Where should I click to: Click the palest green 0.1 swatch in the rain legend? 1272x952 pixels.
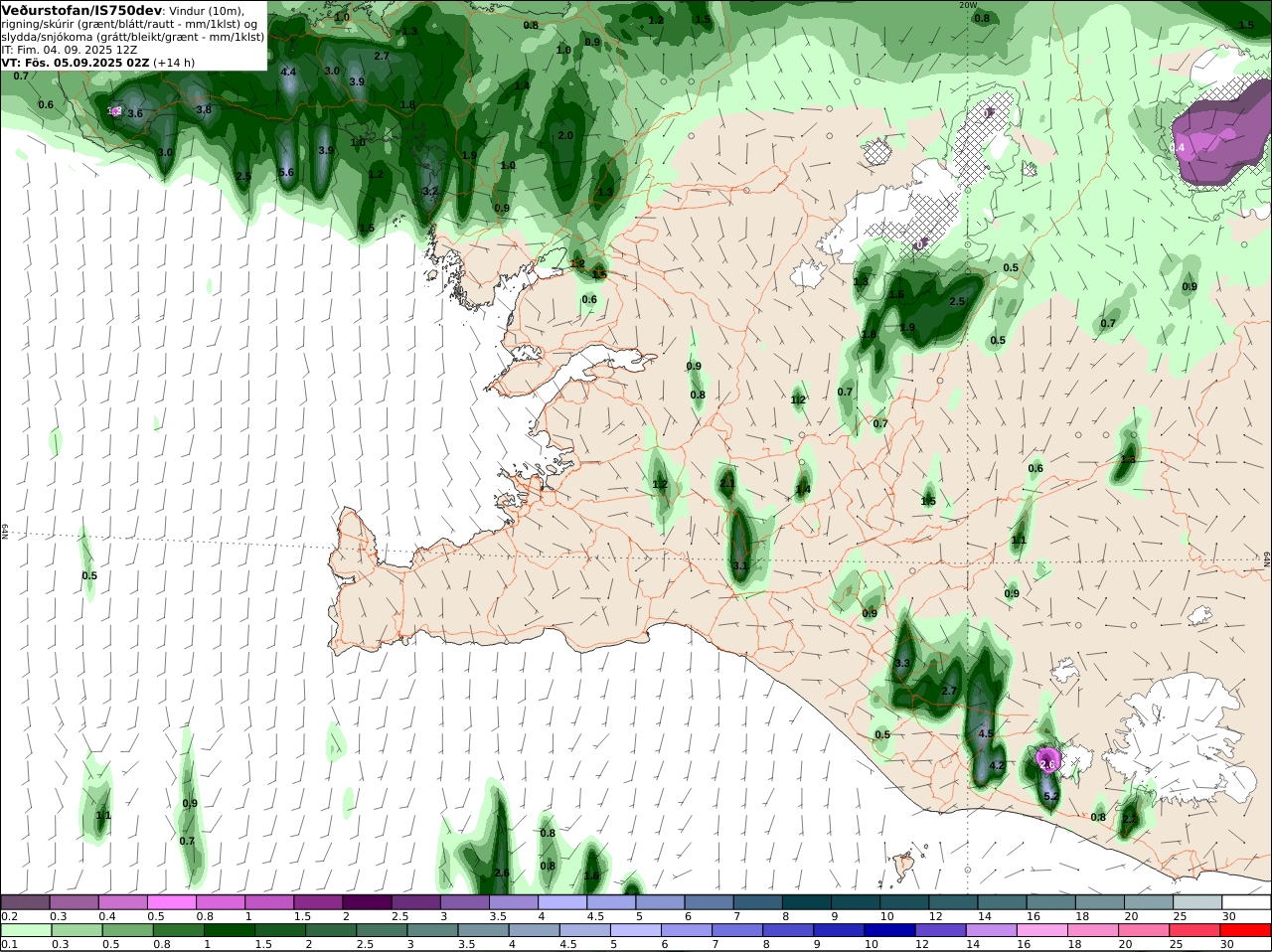(25, 930)
